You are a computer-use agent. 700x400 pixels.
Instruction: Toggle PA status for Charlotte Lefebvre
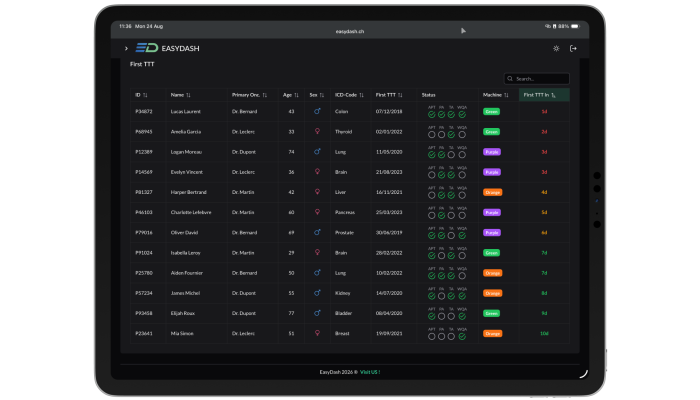tap(442, 215)
